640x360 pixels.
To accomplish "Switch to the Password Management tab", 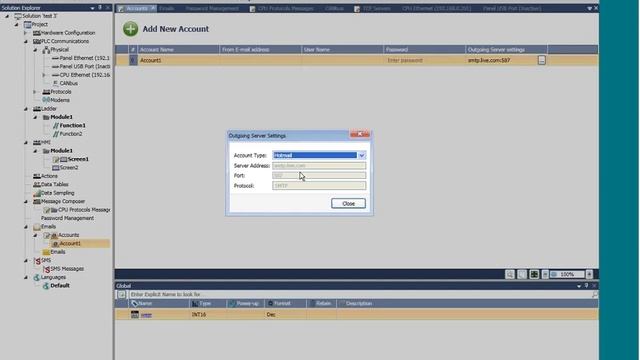I will pos(212,9).
